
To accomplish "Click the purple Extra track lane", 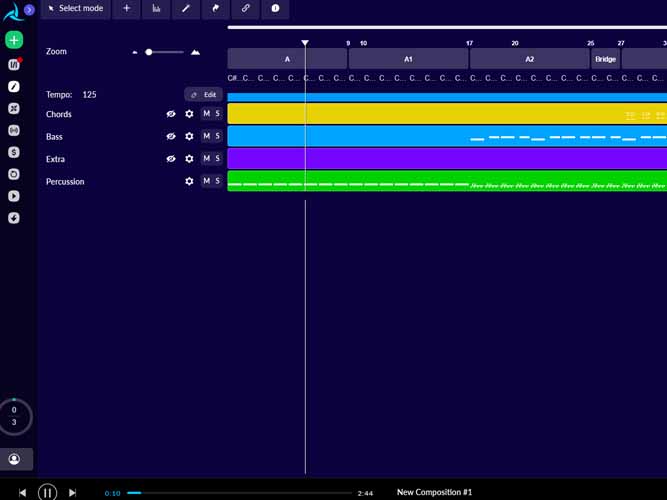I will click(447, 159).
